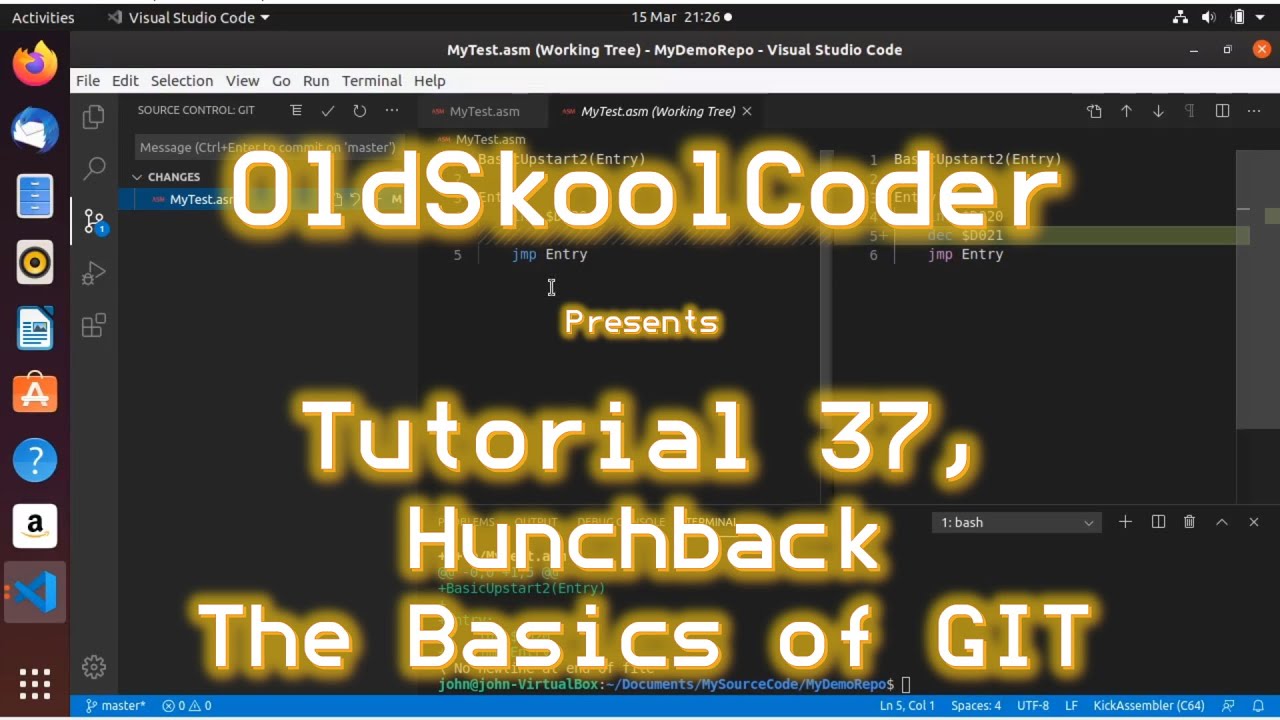Launch Firefox from the dock
This screenshot has height=720, width=1280.
tap(35, 64)
